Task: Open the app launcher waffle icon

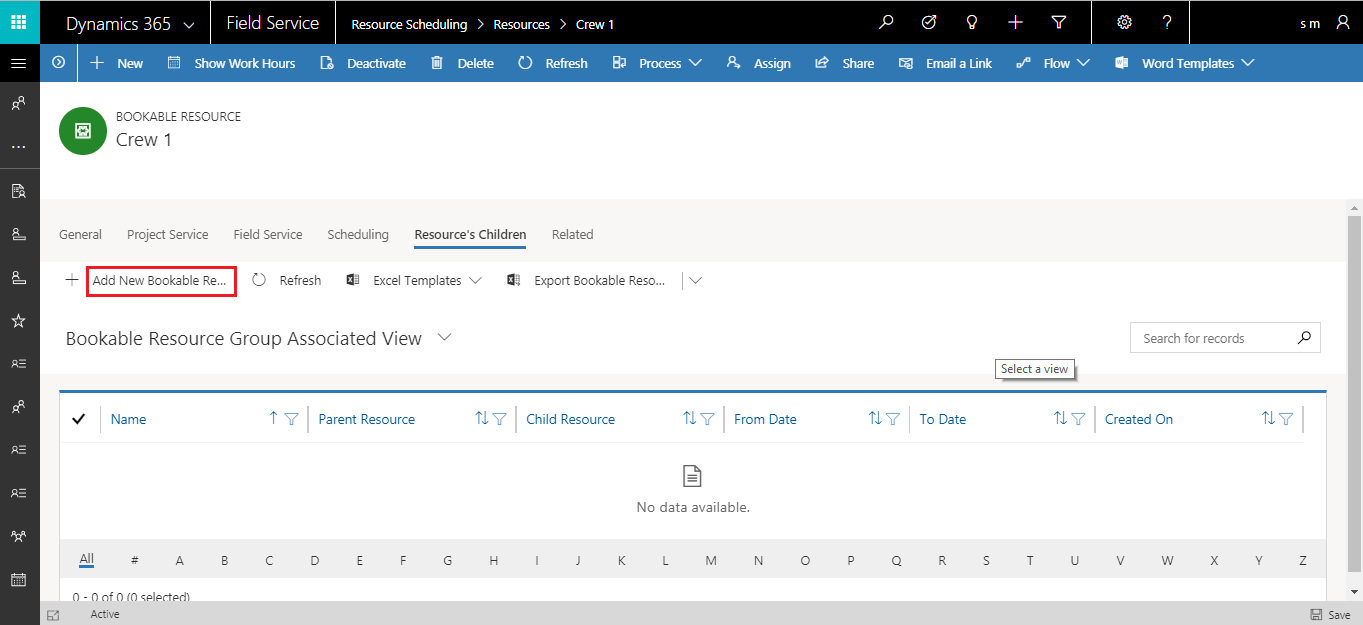Action: tap(19, 22)
